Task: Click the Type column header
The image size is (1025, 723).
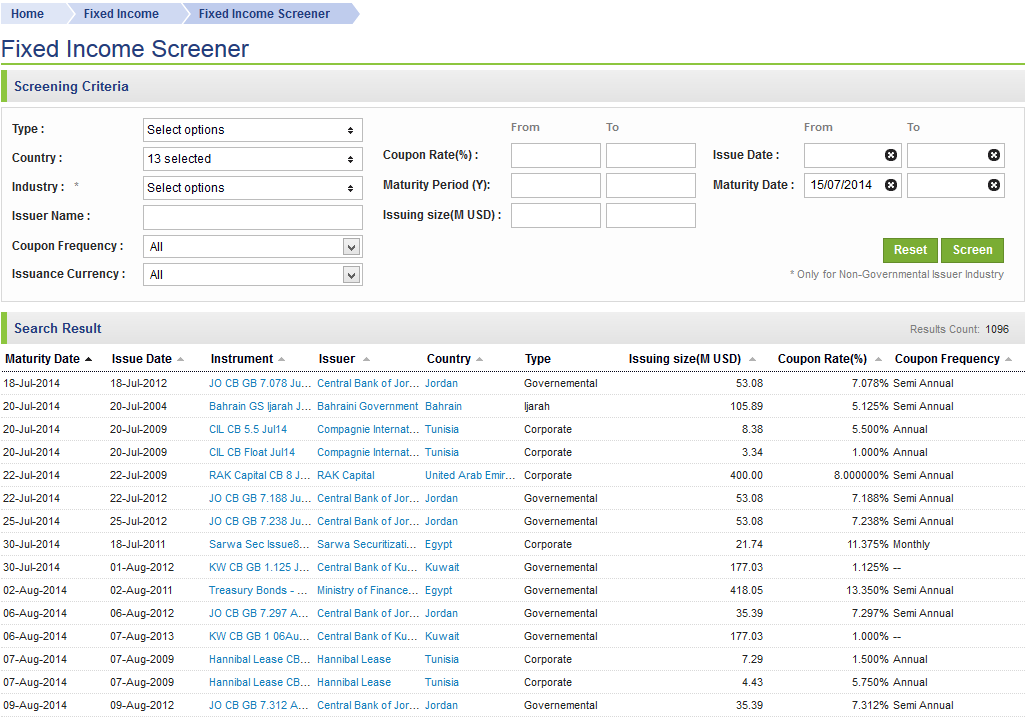Action: point(537,359)
